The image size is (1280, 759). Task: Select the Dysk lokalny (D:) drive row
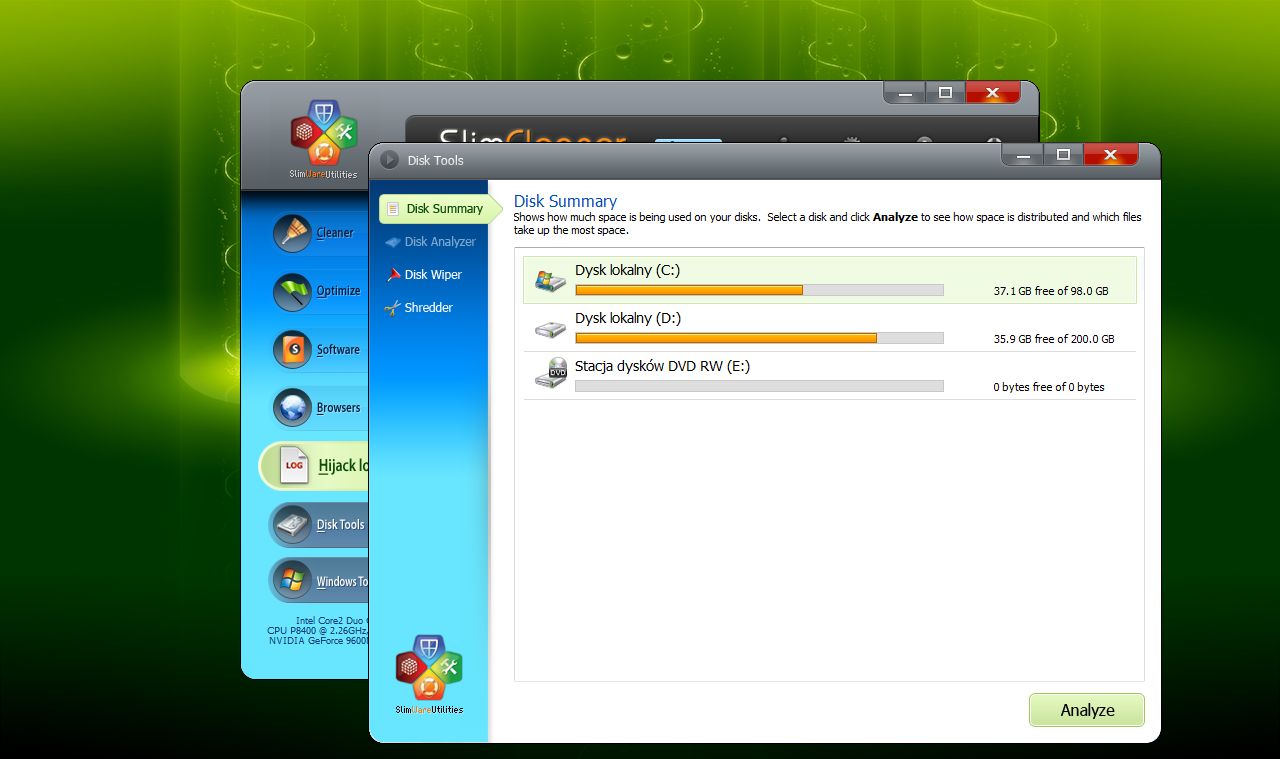coord(830,328)
